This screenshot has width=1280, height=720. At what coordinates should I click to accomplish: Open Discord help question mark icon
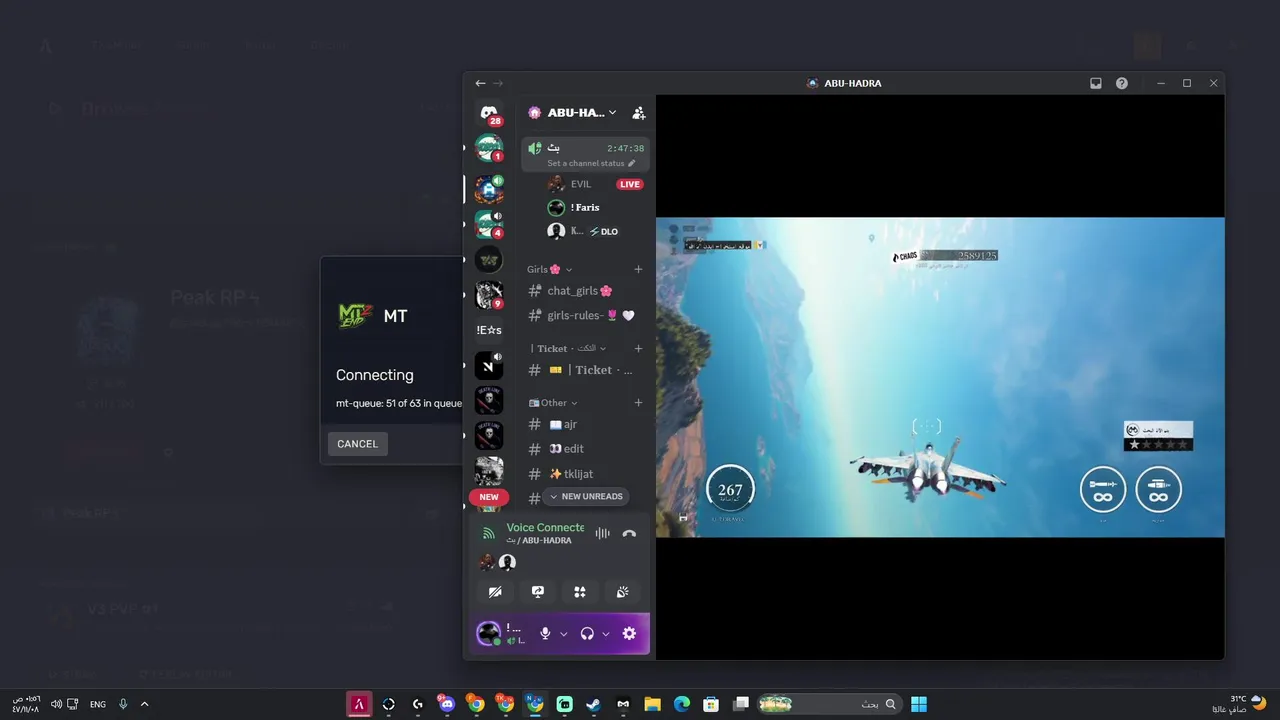tap(1122, 83)
